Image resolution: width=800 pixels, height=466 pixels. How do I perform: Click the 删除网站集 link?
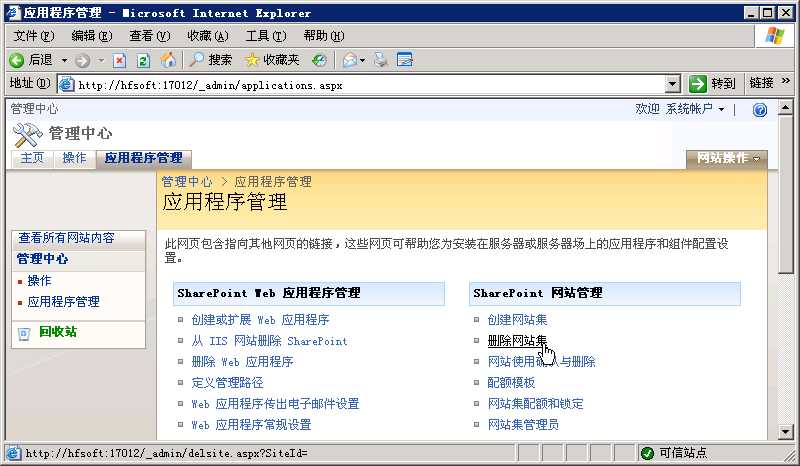[517, 341]
